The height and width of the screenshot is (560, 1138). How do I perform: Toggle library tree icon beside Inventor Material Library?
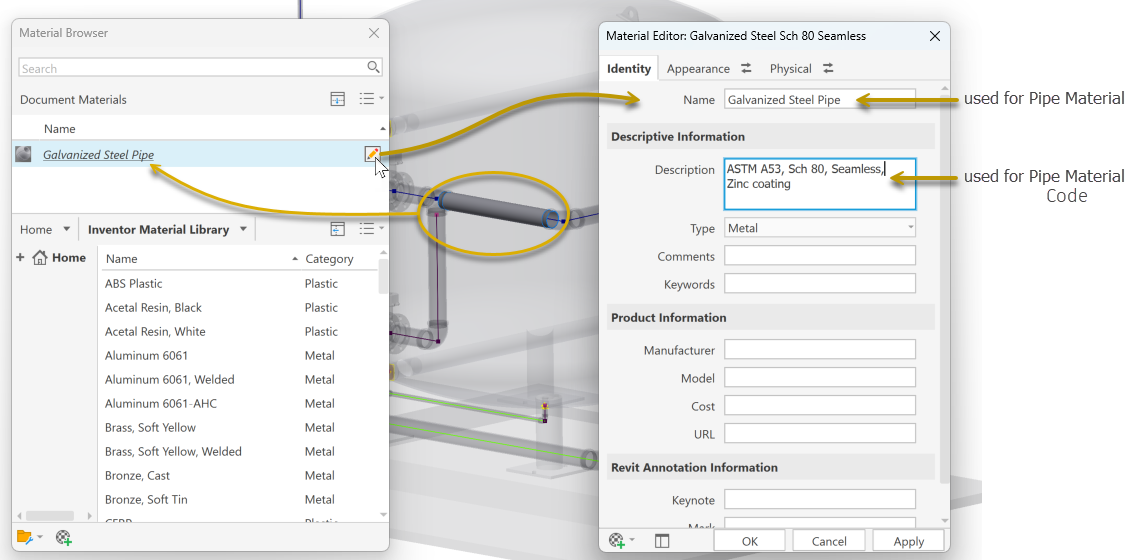pyautogui.click(x=337, y=229)
